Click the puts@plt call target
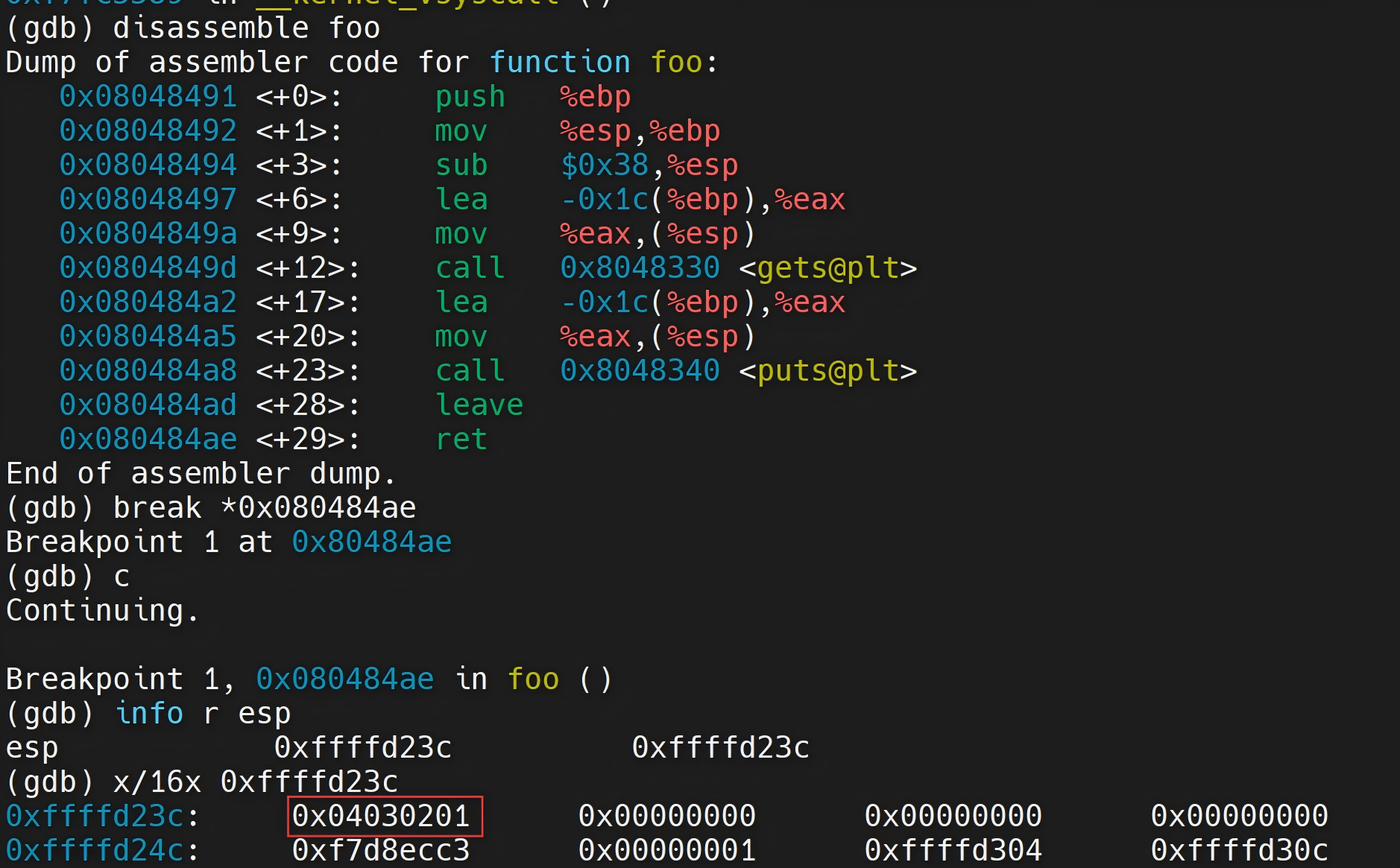Viewport: 1400px width, 868px height. pyautogui.click(x=827, y=371)
